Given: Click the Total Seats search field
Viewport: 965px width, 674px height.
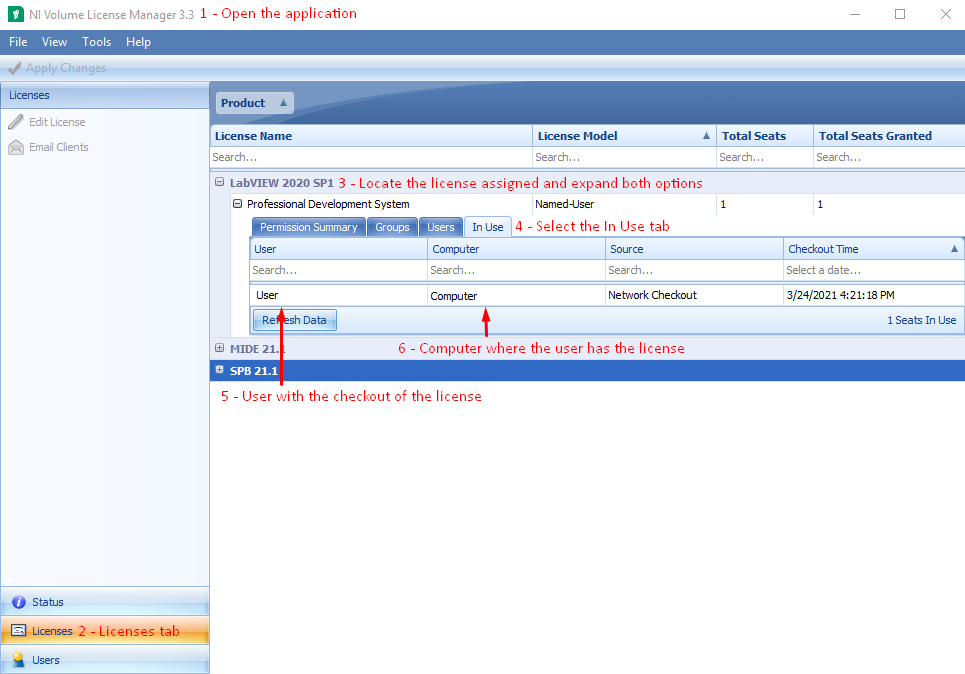Looking at the screenshot, I should coord(764,157).
